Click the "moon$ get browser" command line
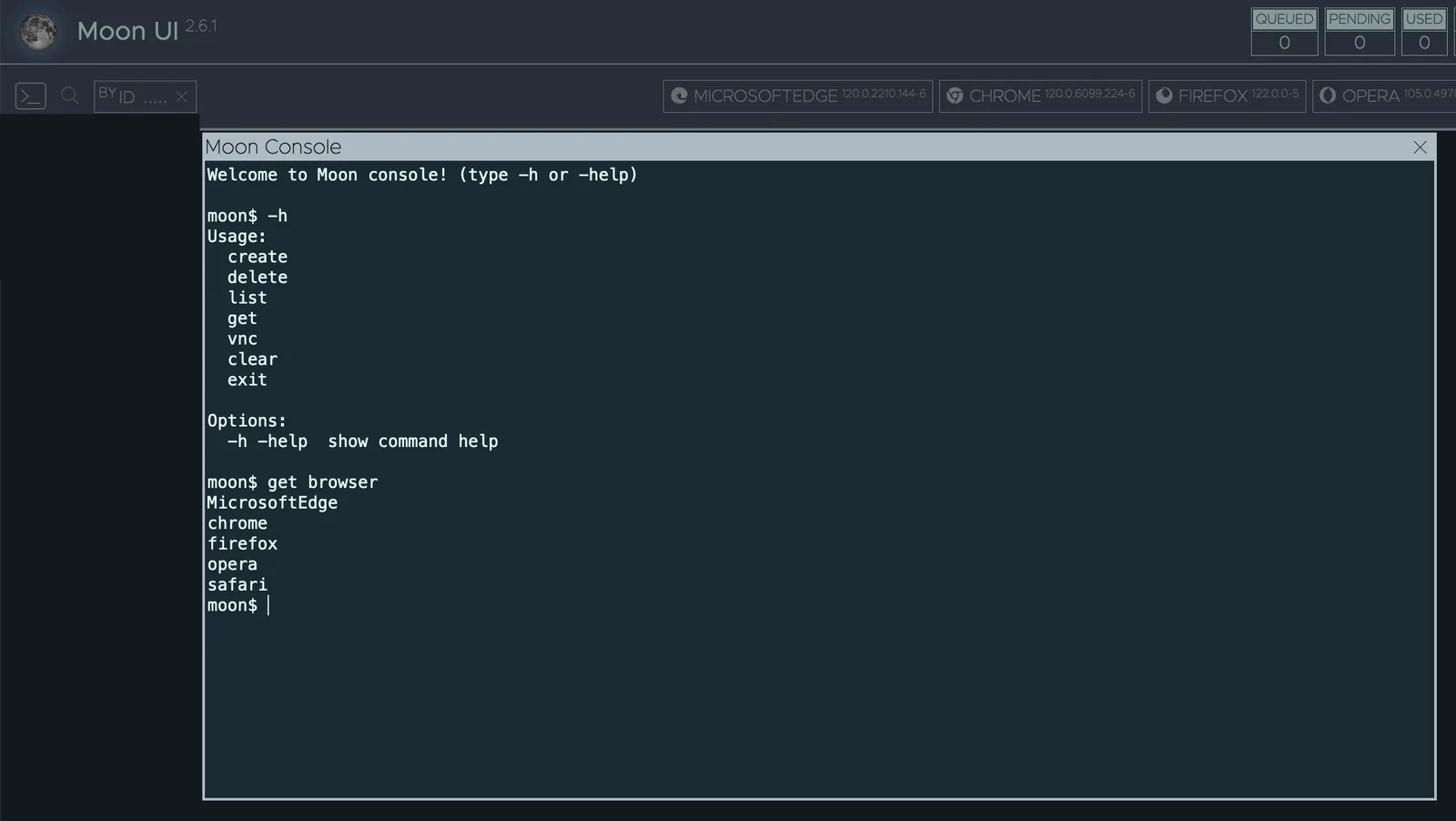Viewport: 1456px width, 821px height. 292,482
